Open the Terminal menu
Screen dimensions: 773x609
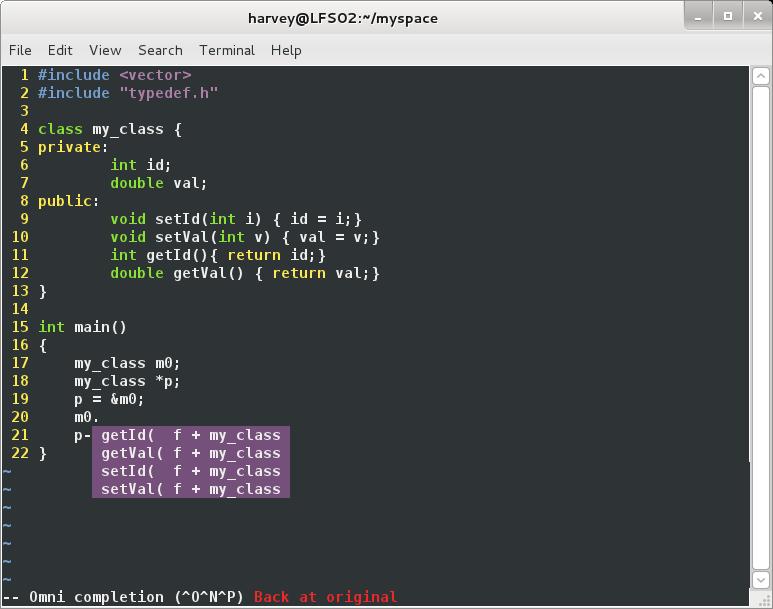(227, 50)
